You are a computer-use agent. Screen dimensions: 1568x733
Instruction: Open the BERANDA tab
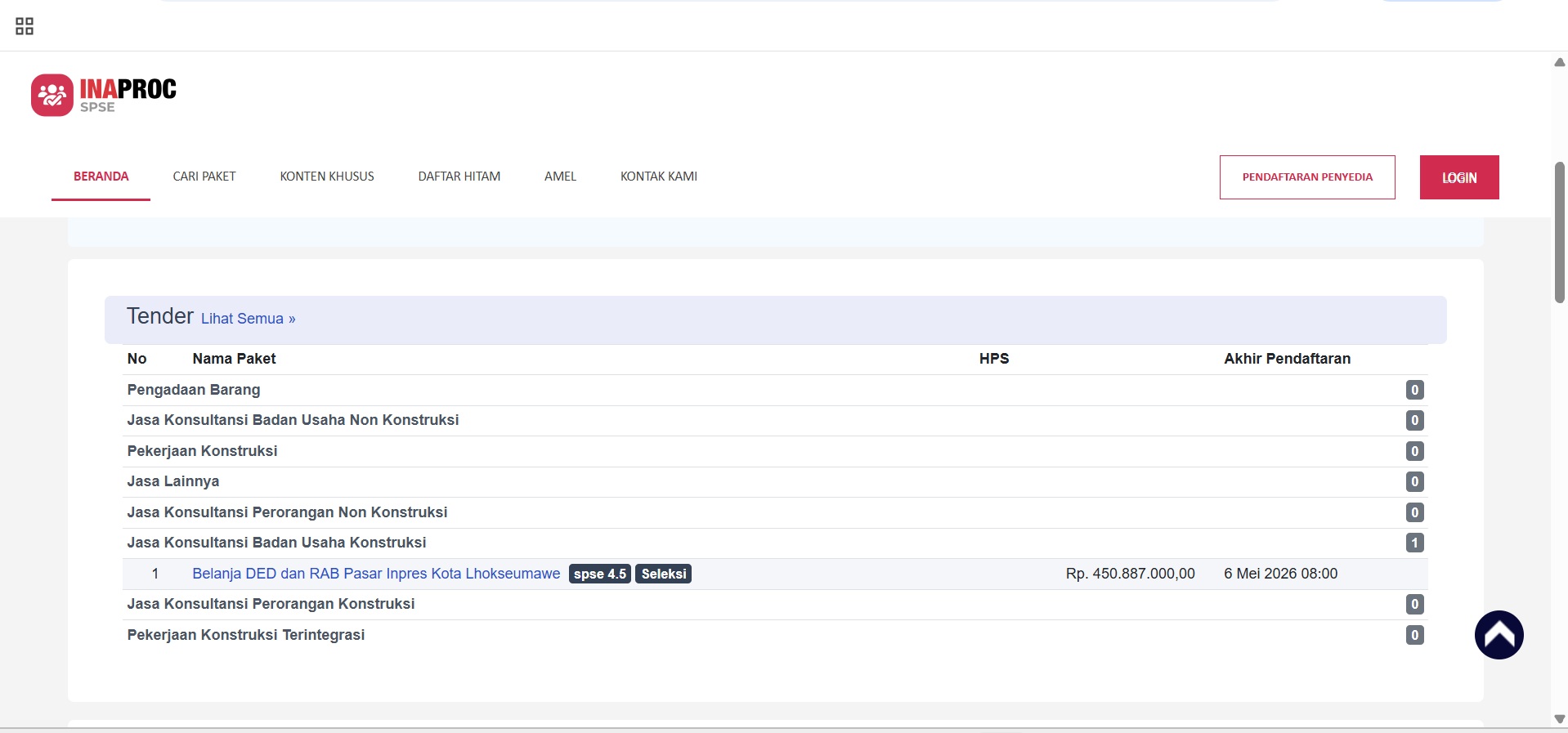pyautogui.click(x=101, y=177)
